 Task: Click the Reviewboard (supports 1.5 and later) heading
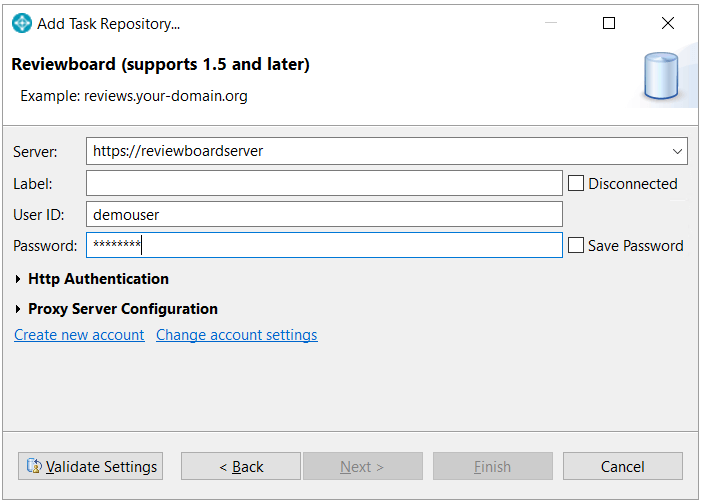(160, 64)
